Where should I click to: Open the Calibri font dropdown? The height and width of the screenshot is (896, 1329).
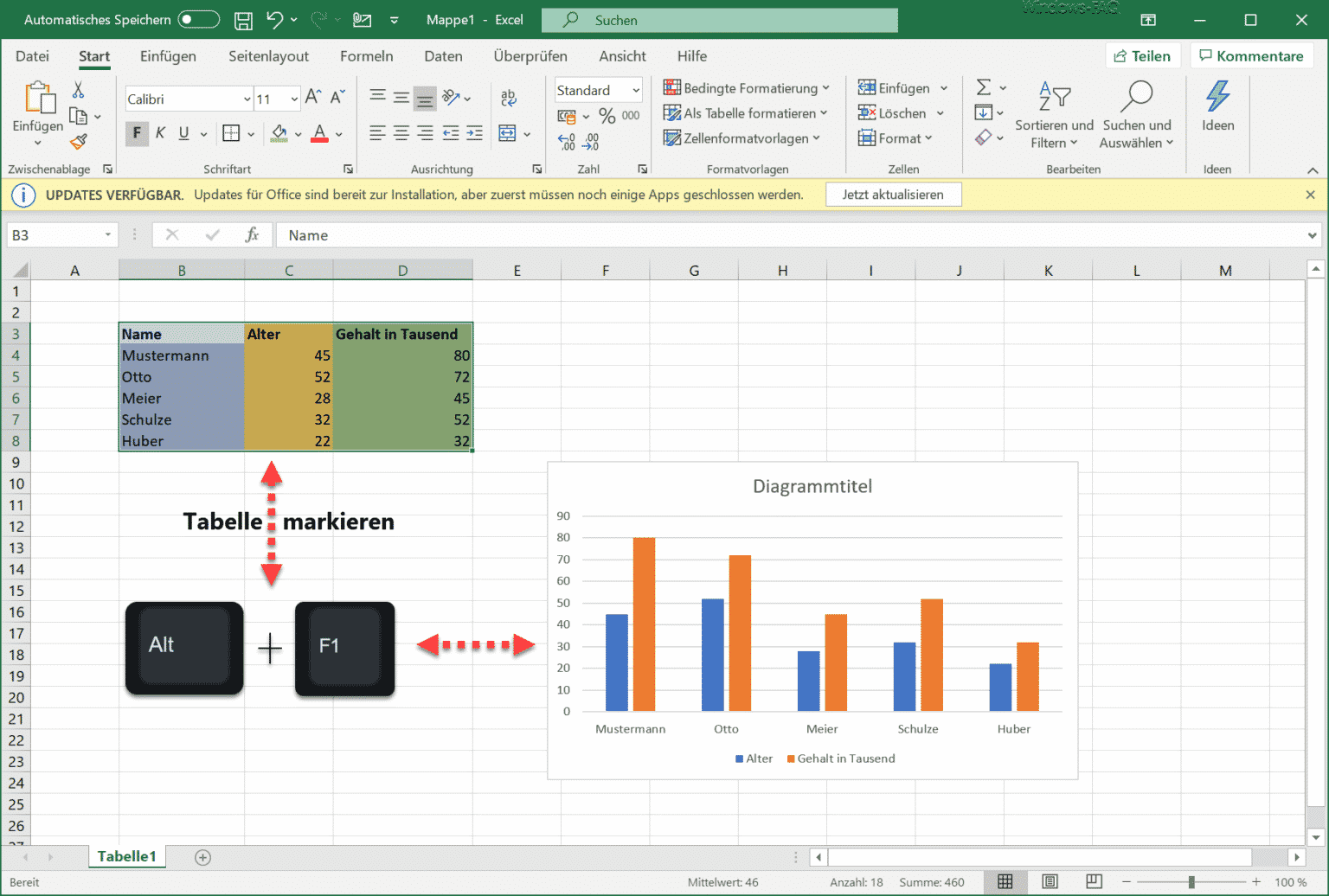pyautogui.click(x=247, y=99)
